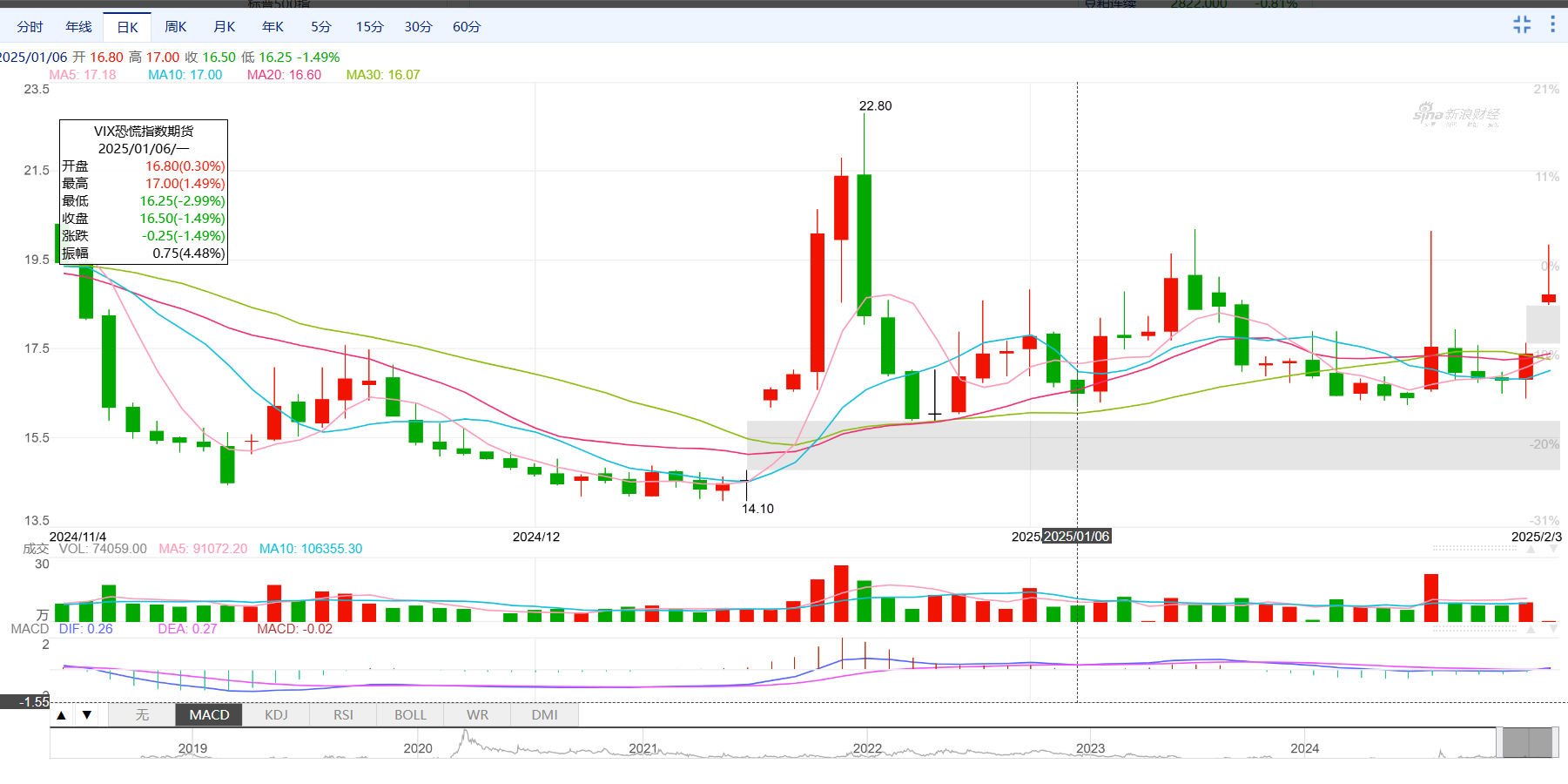Select the 60分 timeframe
The height and width of the screenshot is (784, 1568).
pyautogui.click(x=467, y=27)
